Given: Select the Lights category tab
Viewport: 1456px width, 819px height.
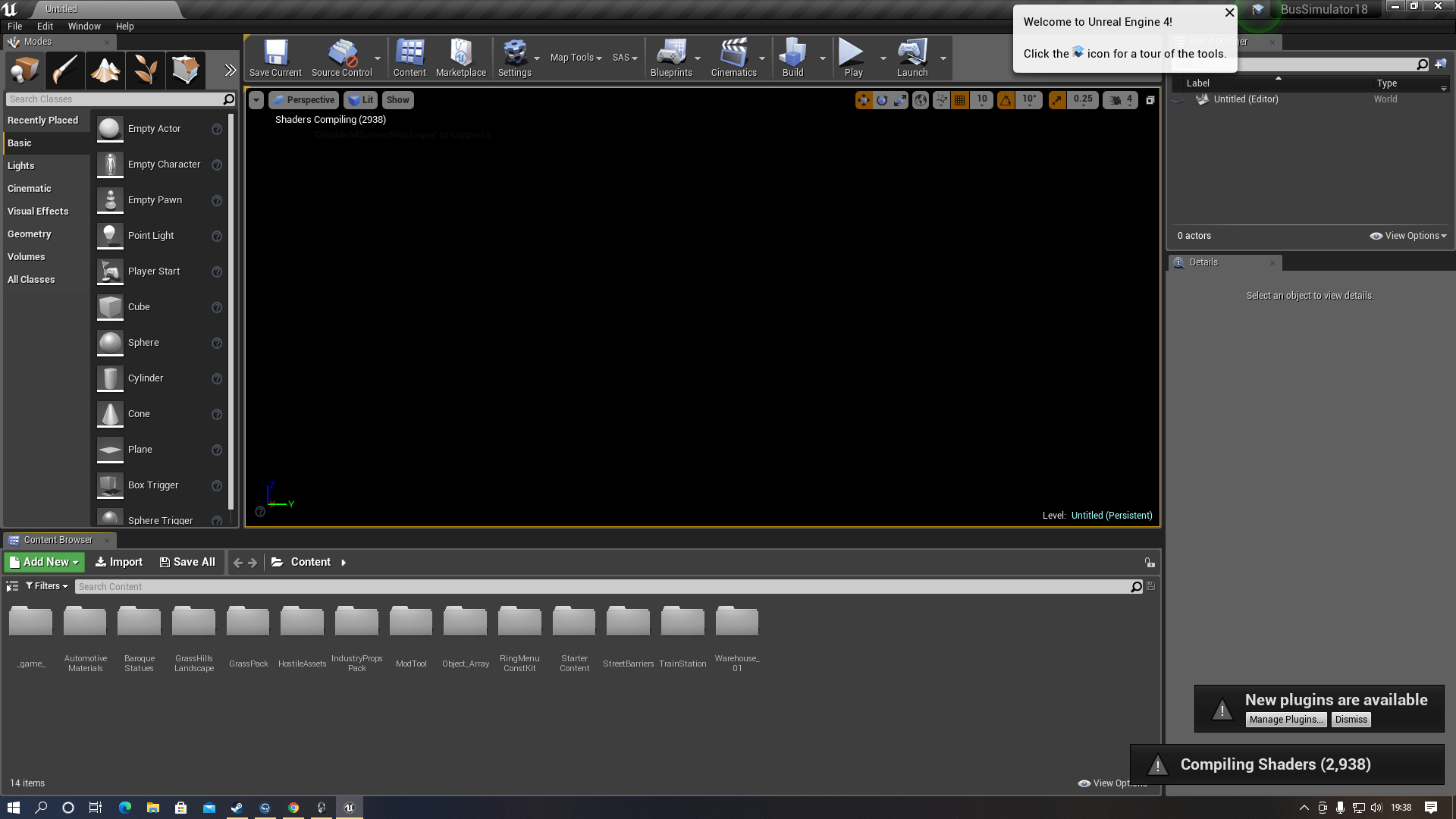Looking at the screenshot, I should pyautogui.click(x=21, y=166).
